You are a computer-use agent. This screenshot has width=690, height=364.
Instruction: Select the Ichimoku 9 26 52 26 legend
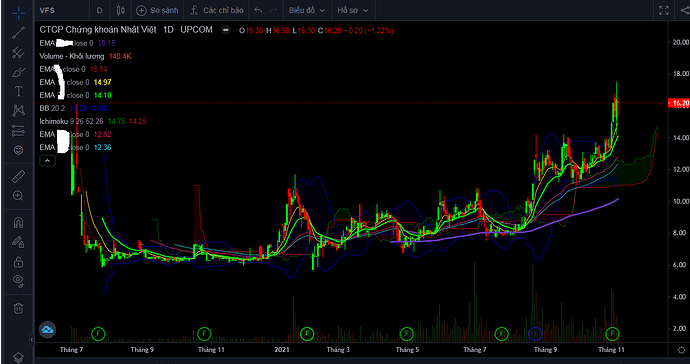(72, 121)
